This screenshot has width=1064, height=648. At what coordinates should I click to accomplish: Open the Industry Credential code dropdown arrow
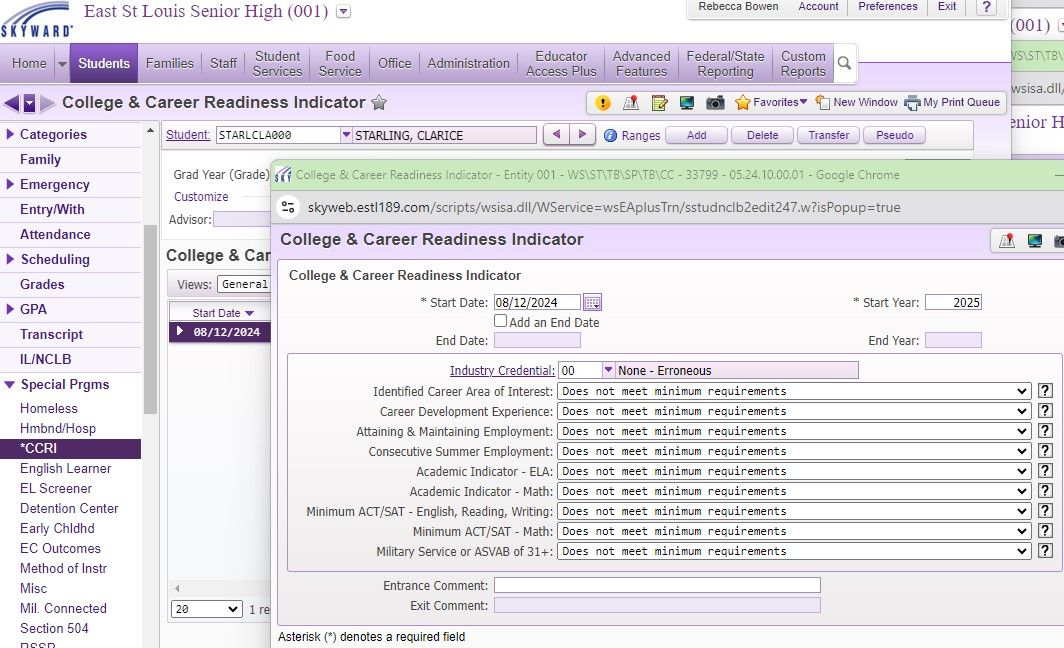point(609,371)
